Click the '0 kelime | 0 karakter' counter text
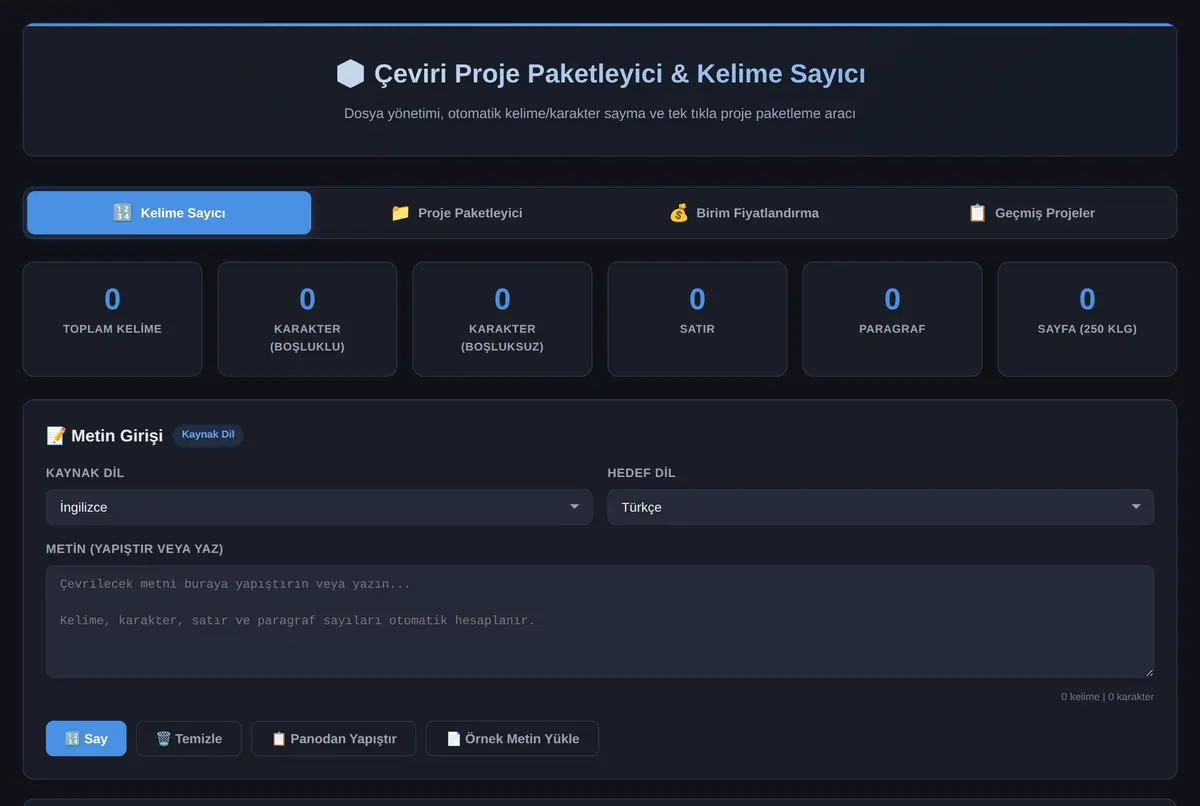The image size is (1200, 806). click(x=1107, y=697)
